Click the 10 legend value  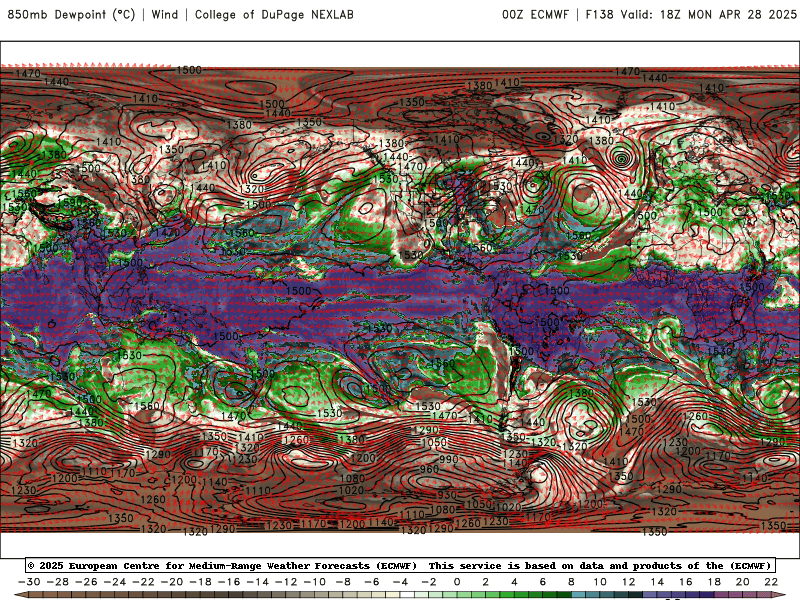click(600, 582)
